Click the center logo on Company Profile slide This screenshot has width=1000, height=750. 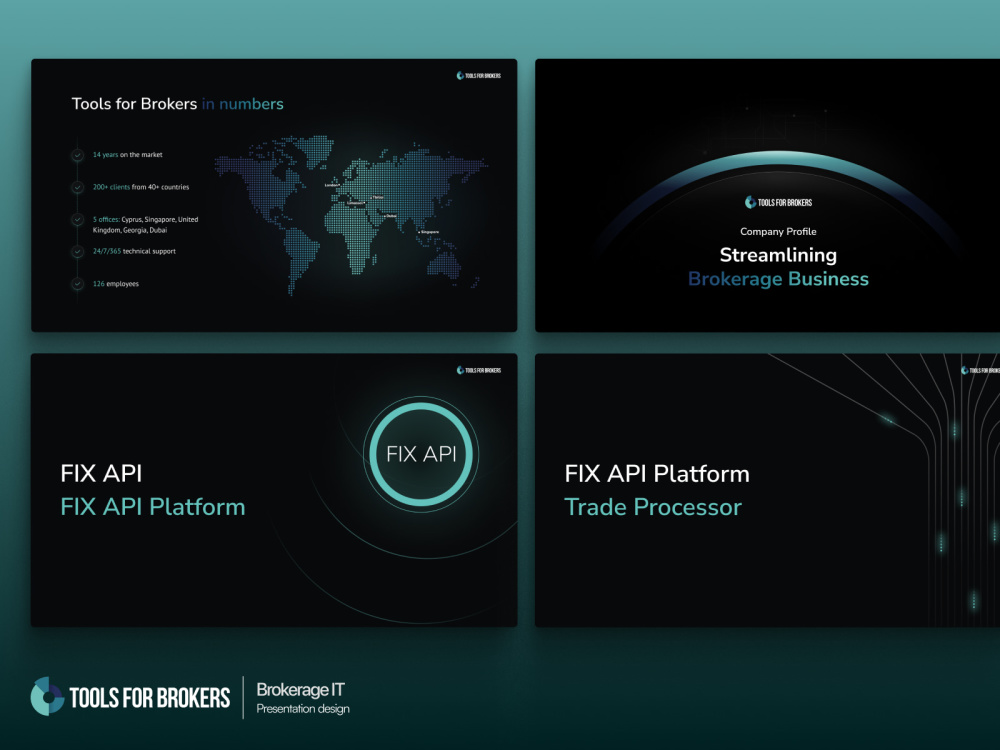coord(778,202)
